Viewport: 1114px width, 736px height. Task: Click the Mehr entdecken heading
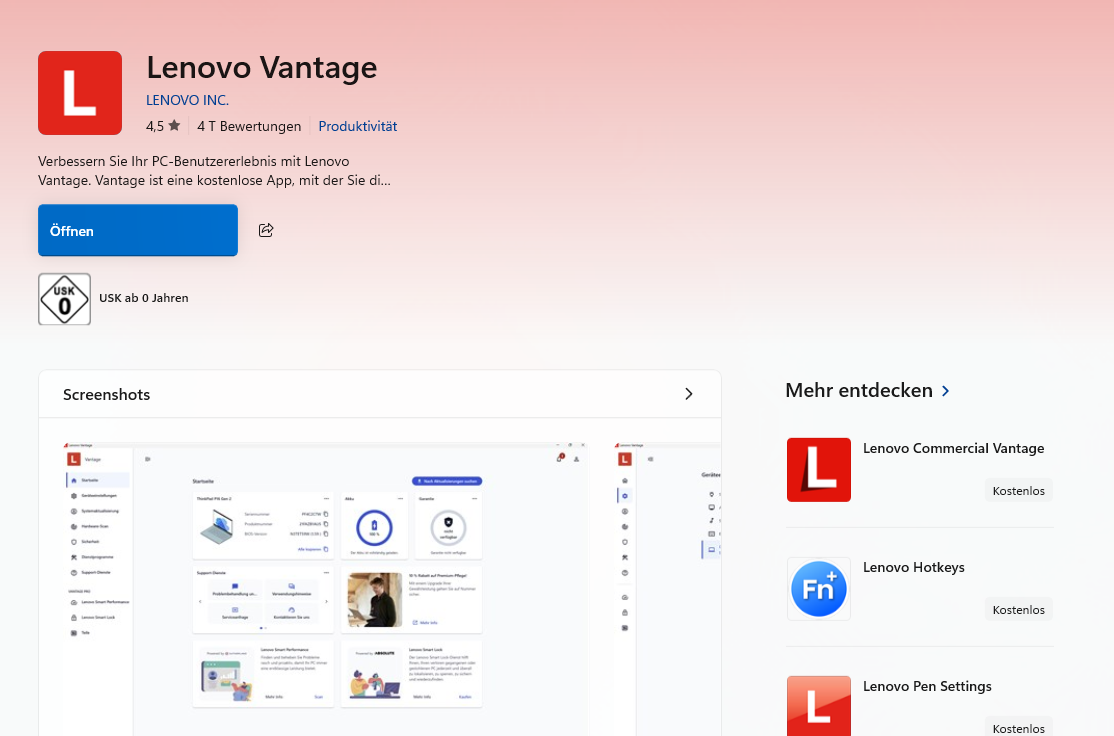pyautogui.click(x=859, y=391)
